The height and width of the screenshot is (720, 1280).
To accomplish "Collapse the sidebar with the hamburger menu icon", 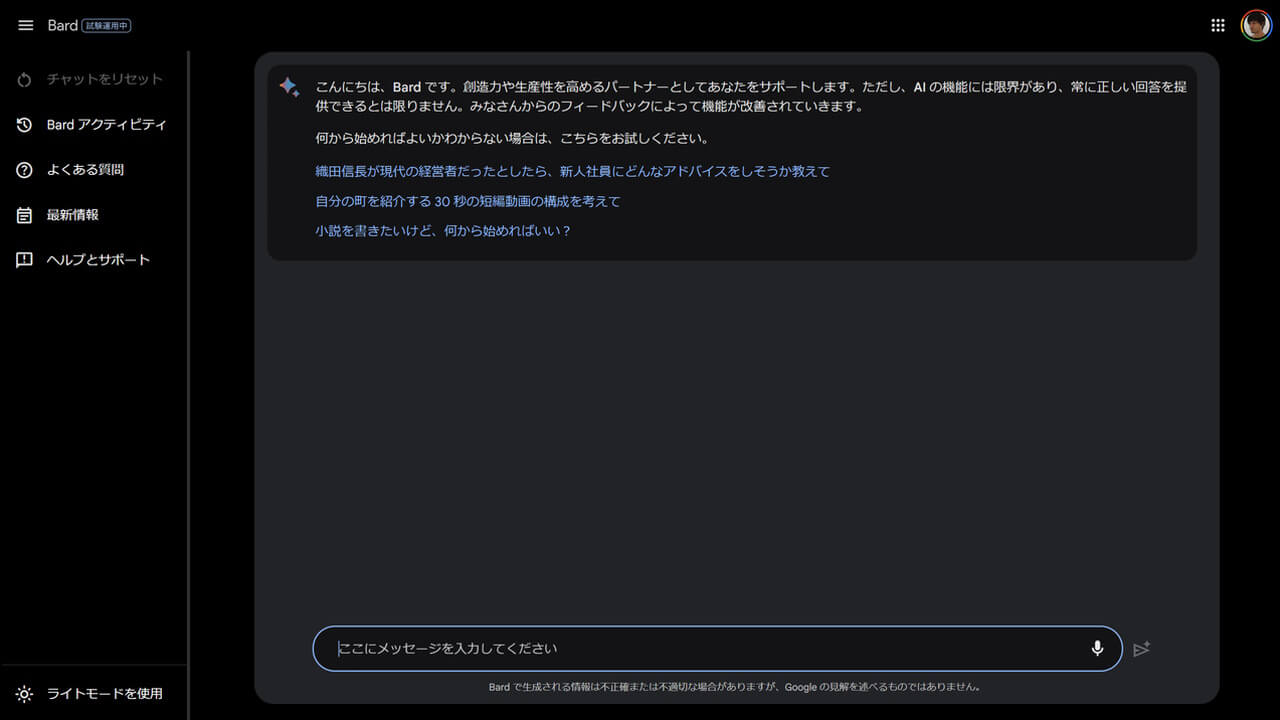I will point(26,25).
